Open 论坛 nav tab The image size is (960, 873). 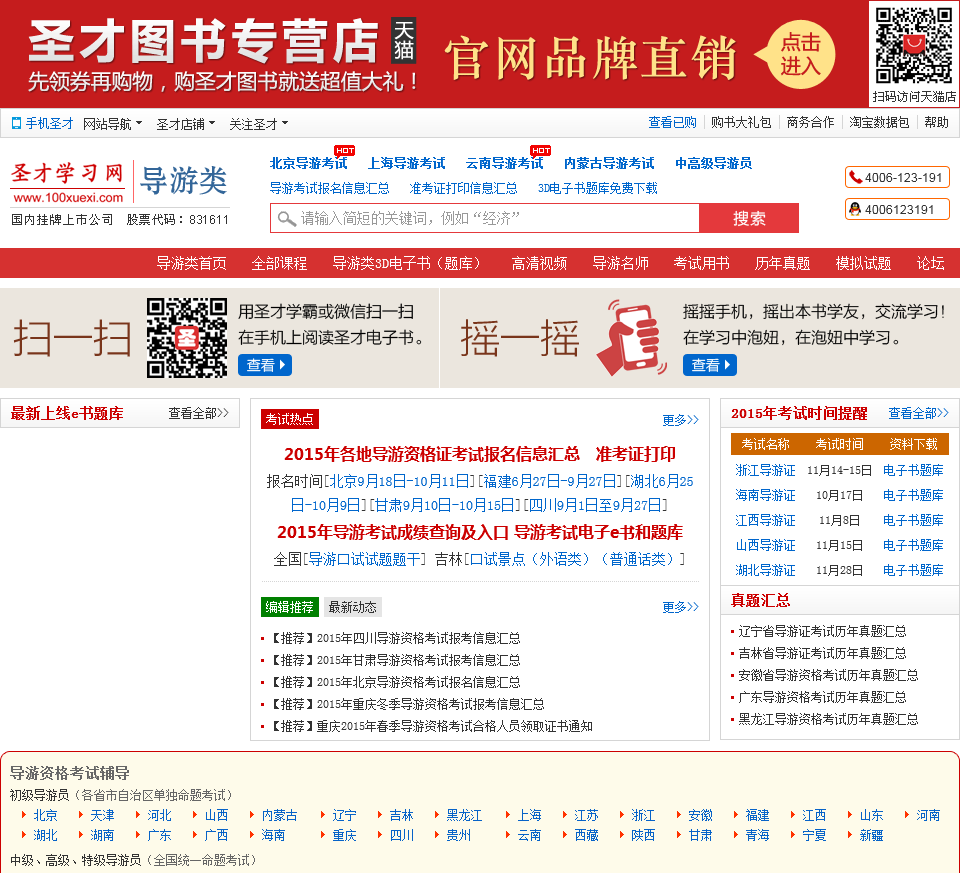coord(930,263)
